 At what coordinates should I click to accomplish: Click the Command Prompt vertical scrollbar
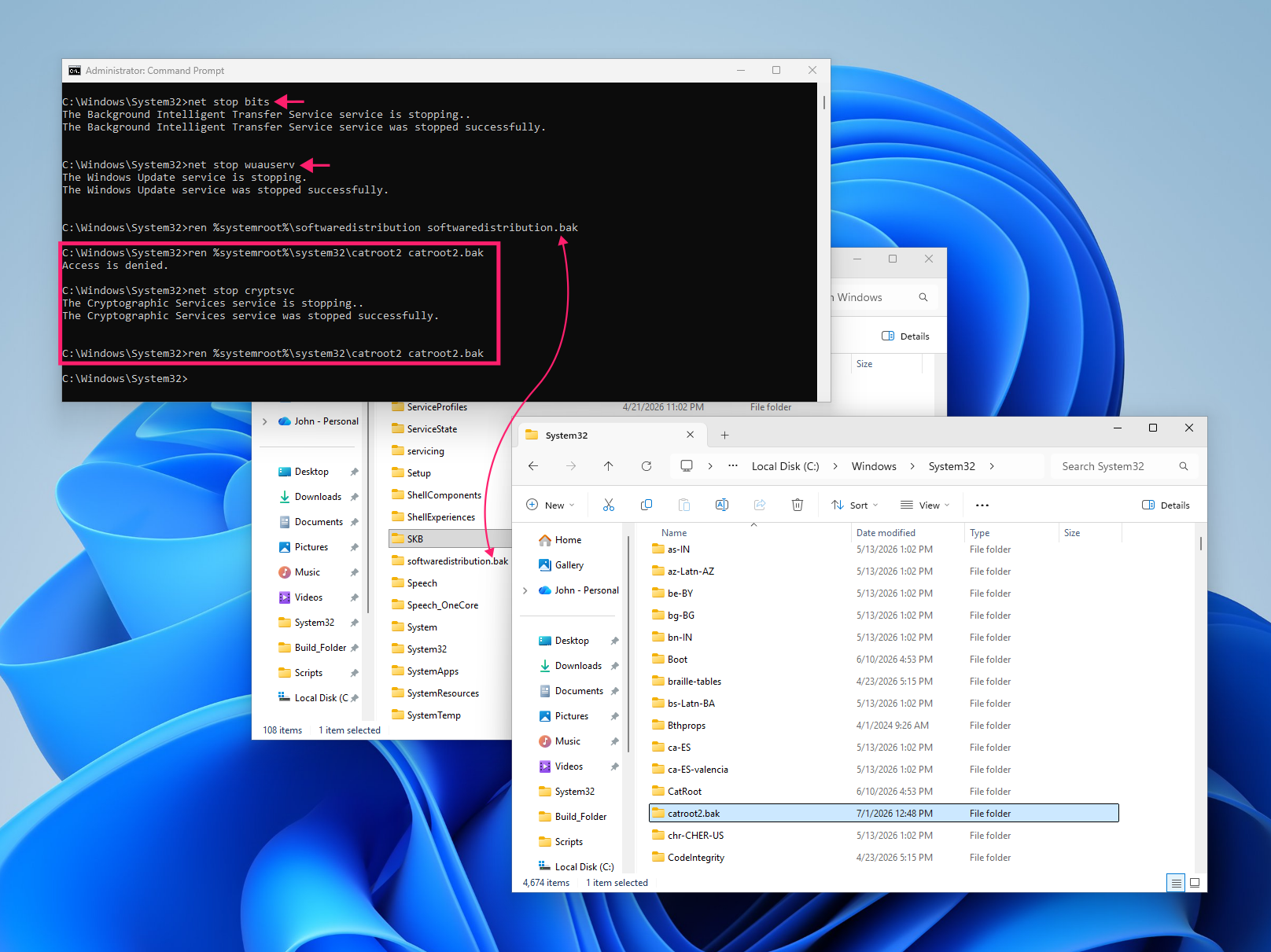coord(823,103)
